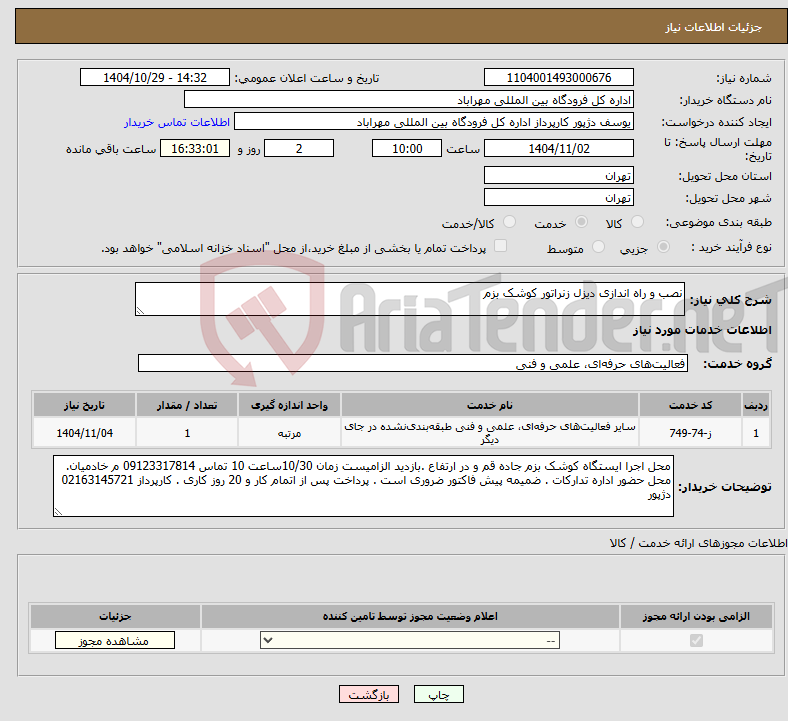788x721 pixels.
Task: Click the unit cell مرتبه
Action: (x=289, y=433)
